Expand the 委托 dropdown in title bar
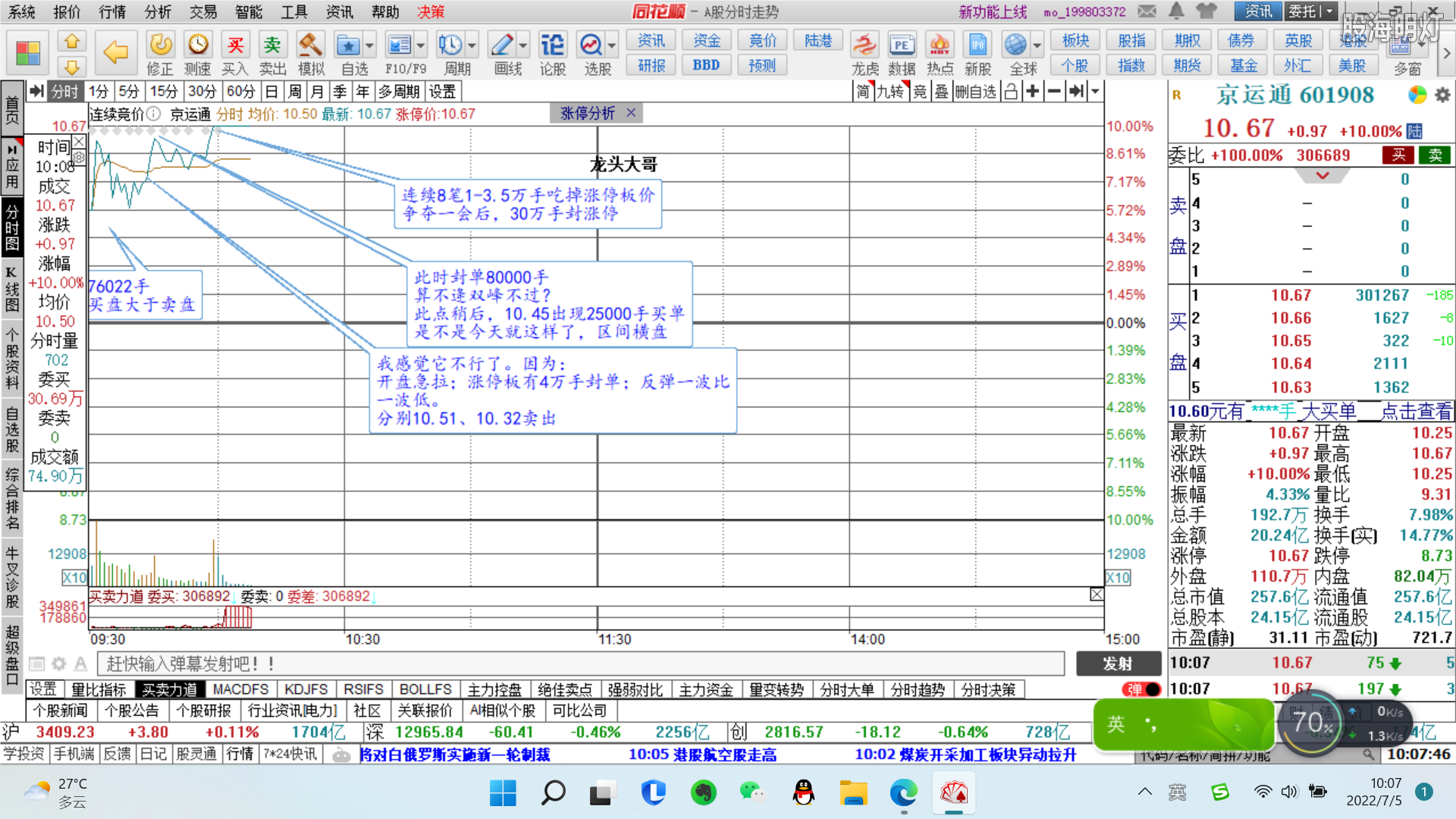The width and height of the screenshot is (1456, 819). [x=1330, y=11]
